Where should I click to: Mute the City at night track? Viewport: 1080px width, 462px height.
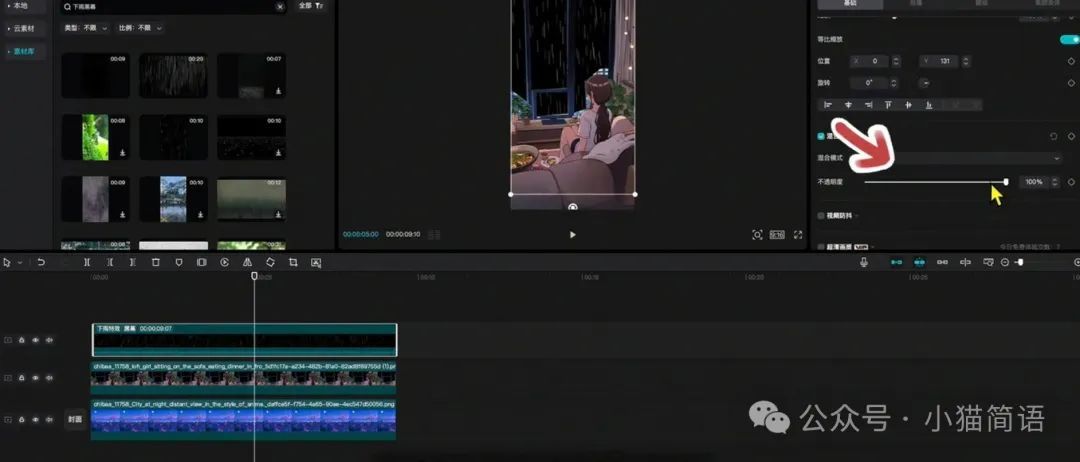(x=49, y=419)
